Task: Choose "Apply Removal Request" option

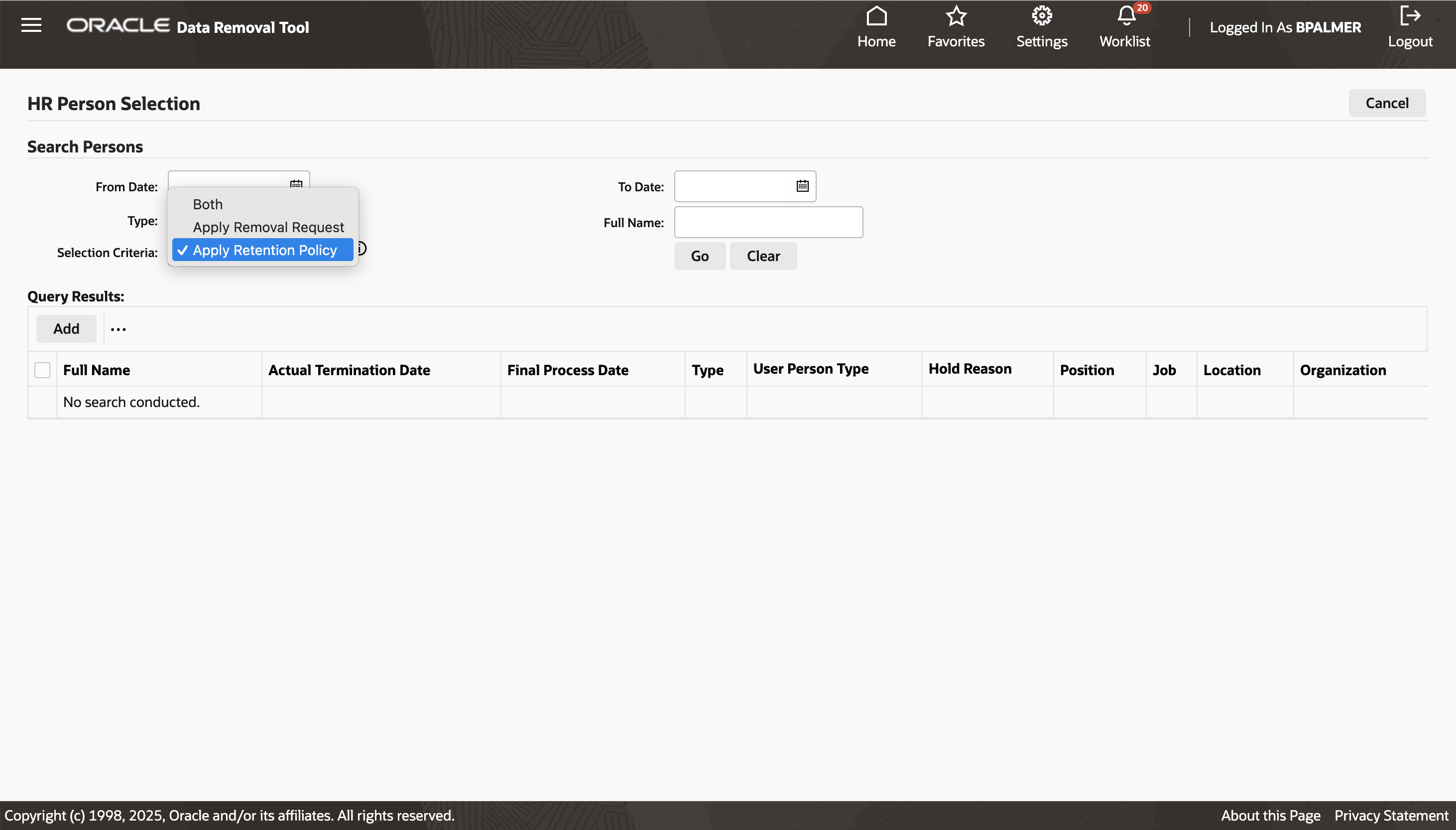Action: pyautogui.click(x=268, y=227)
